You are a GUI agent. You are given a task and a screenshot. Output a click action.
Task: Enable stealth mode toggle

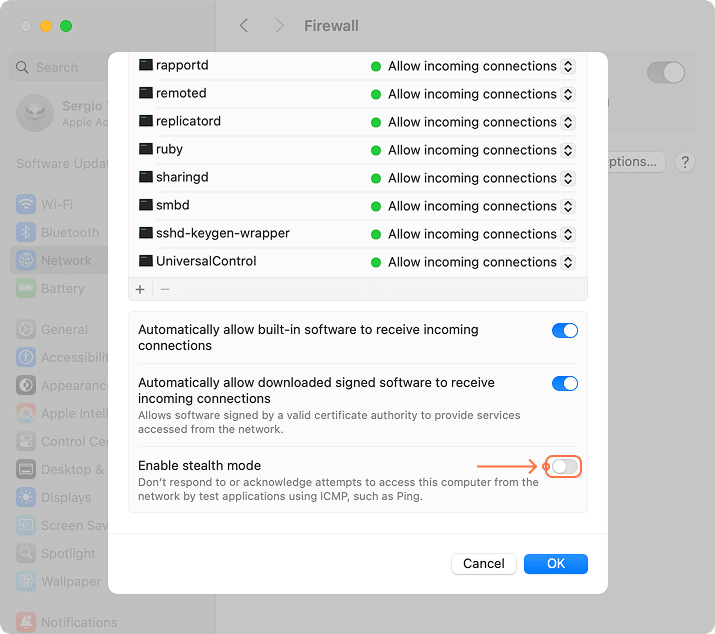tap(565, 467)
